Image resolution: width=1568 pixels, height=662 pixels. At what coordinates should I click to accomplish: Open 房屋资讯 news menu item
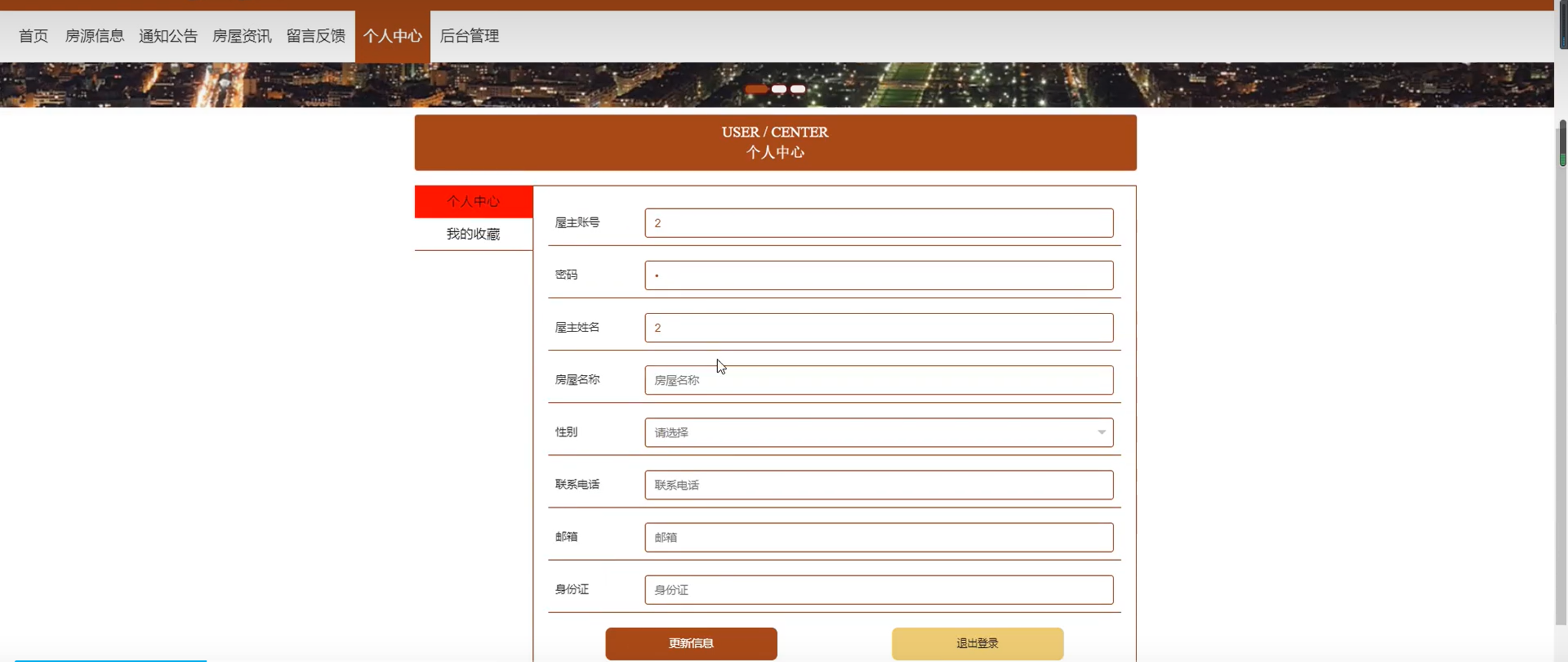[x=242, y=36]
